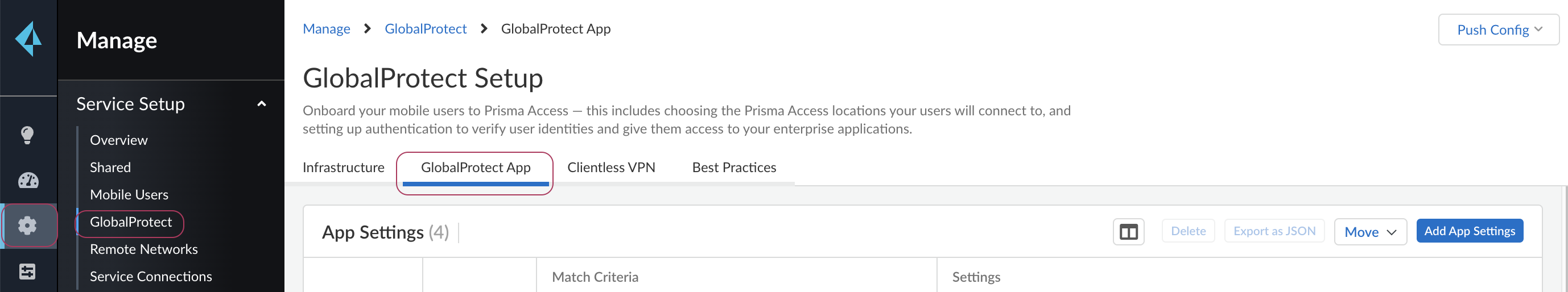Collapse the Service Setup section

pyautogui.click(x=262, y=104)
